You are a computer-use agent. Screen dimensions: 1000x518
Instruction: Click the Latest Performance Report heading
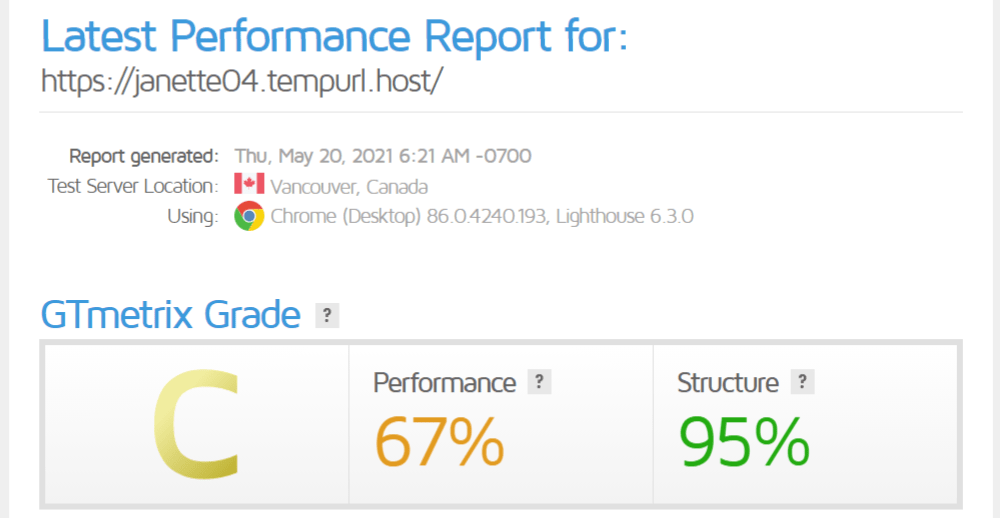(x=334, y=35)
